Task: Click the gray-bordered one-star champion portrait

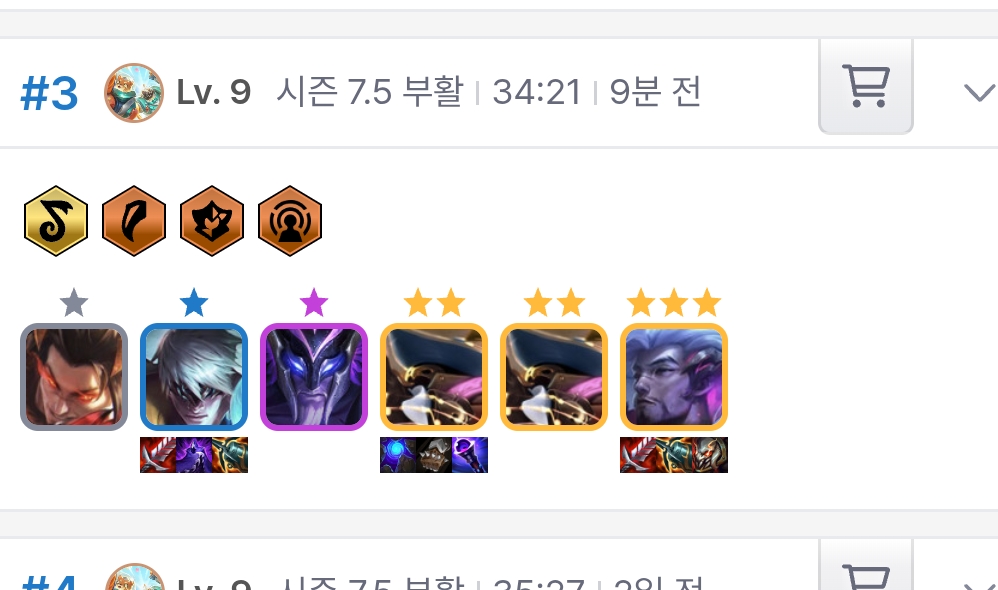Action: pos(74,377)
